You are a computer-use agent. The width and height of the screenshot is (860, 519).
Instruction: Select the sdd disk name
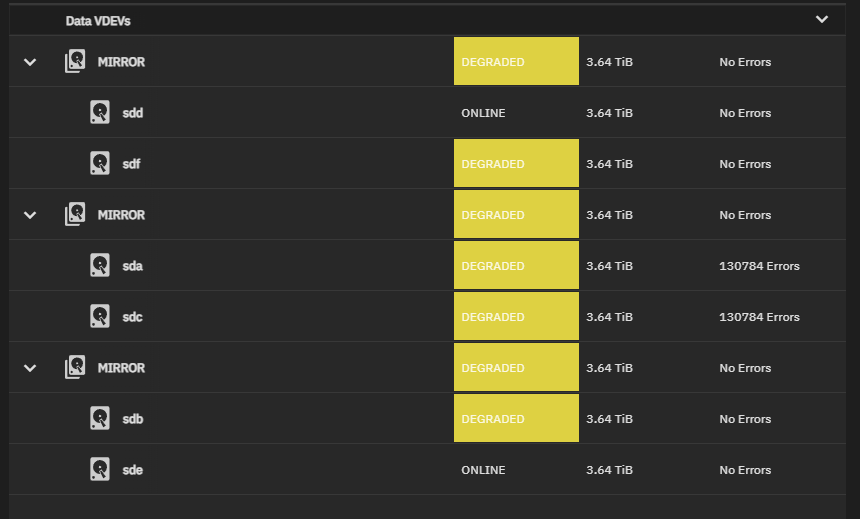tap(133, 113)
